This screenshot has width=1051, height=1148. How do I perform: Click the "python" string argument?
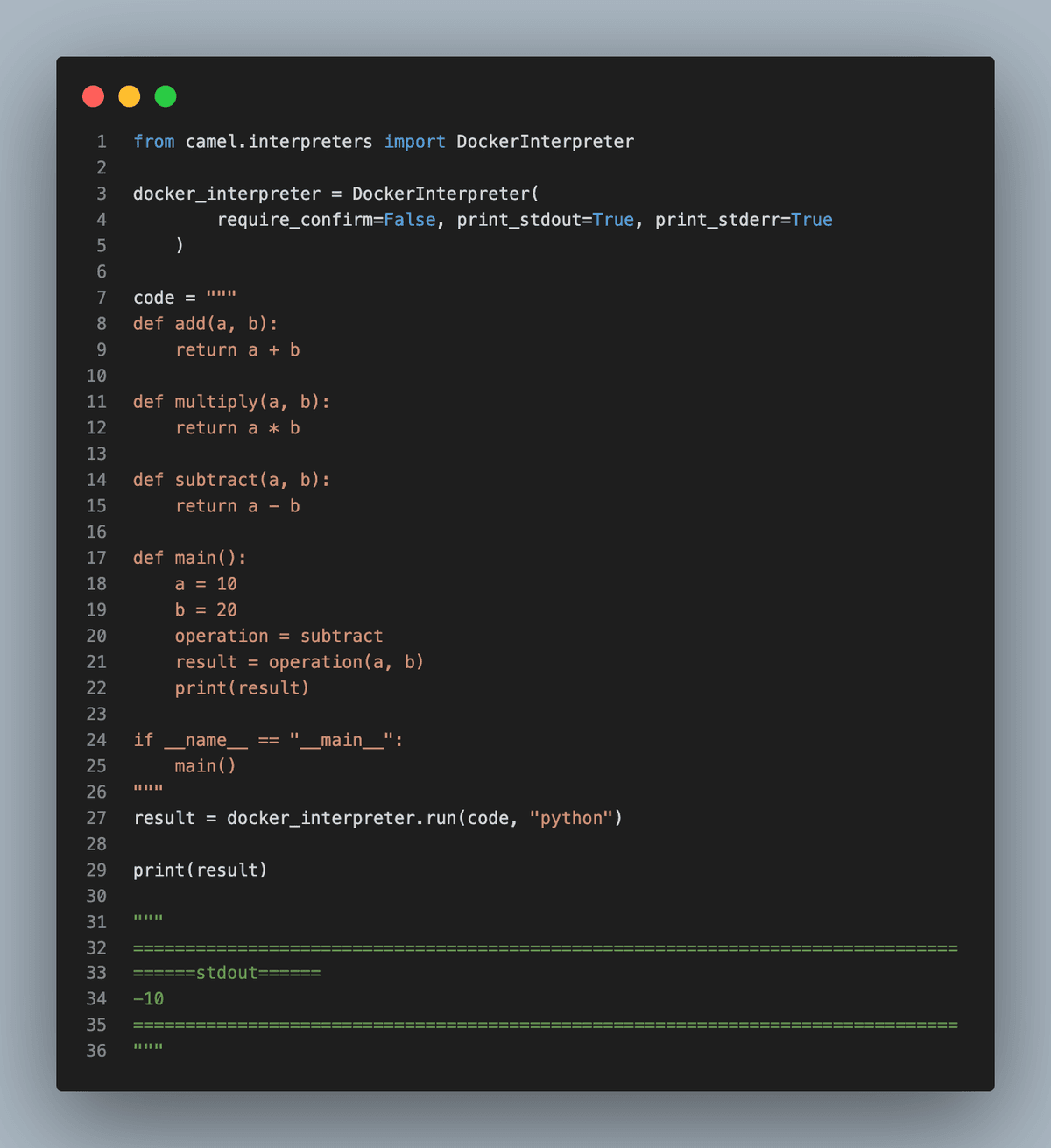pos(571,818)
